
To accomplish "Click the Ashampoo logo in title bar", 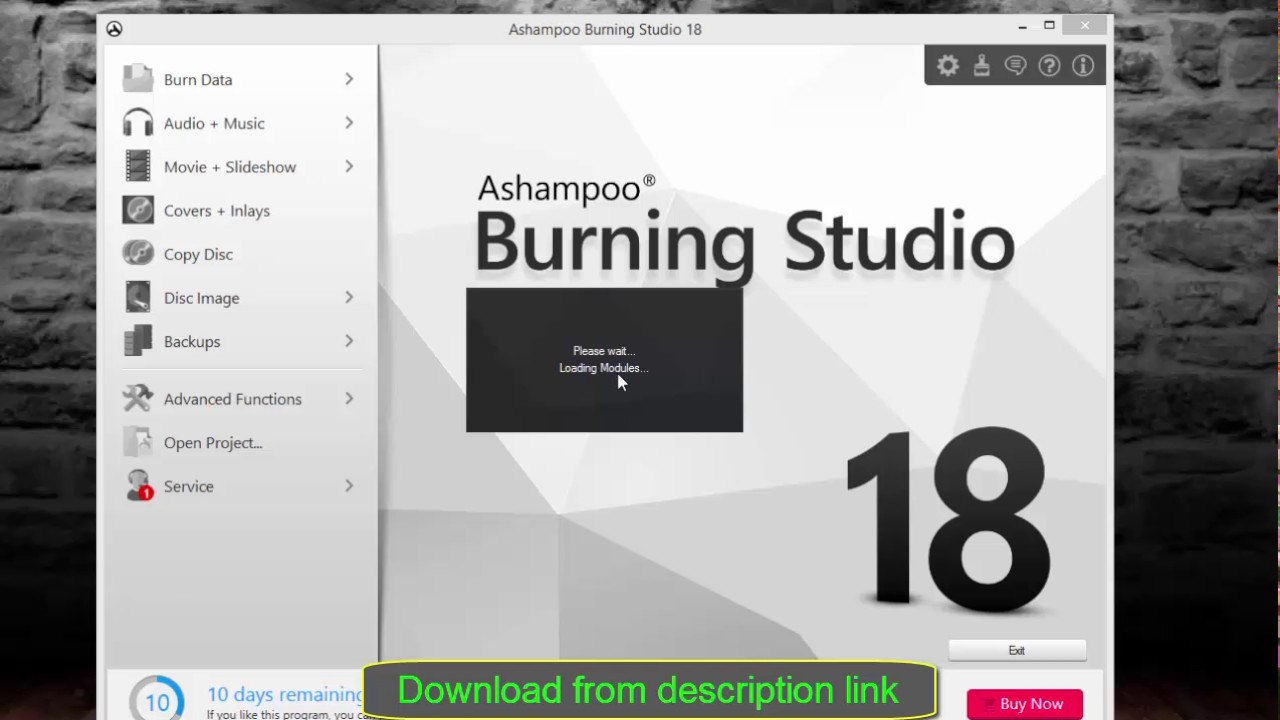I will [x=114, y=29].
